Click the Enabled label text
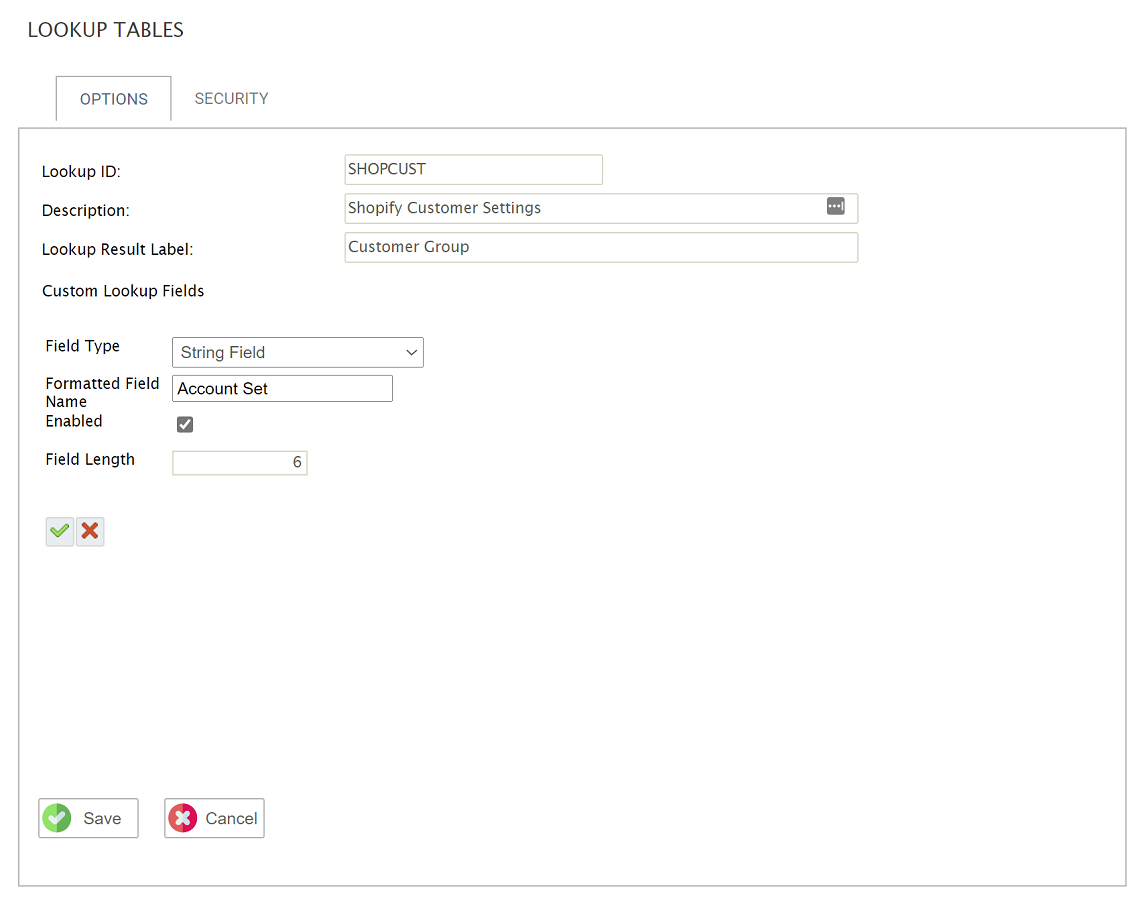Viewport: 1134px width, 900px height. click(x=74, y=422)
